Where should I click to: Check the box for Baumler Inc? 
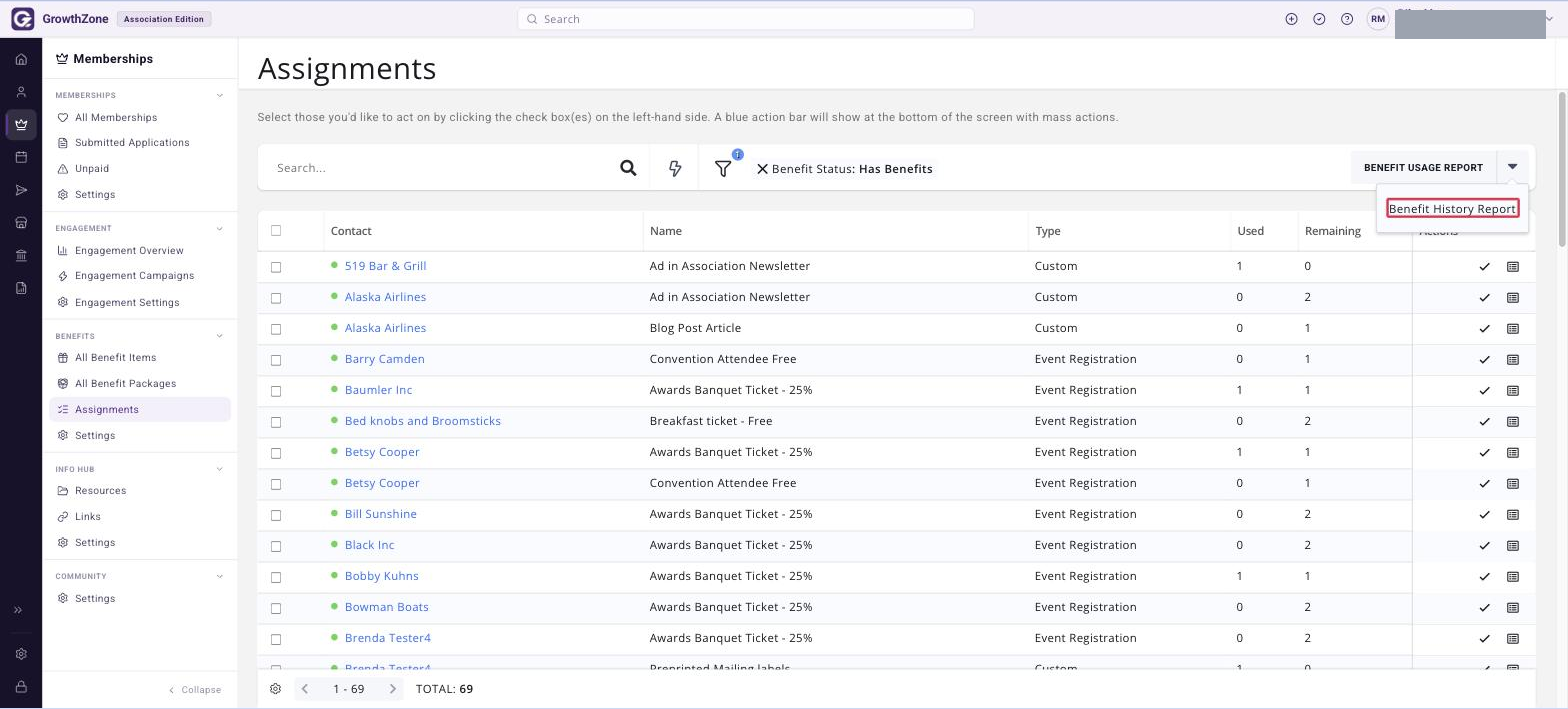276,391
